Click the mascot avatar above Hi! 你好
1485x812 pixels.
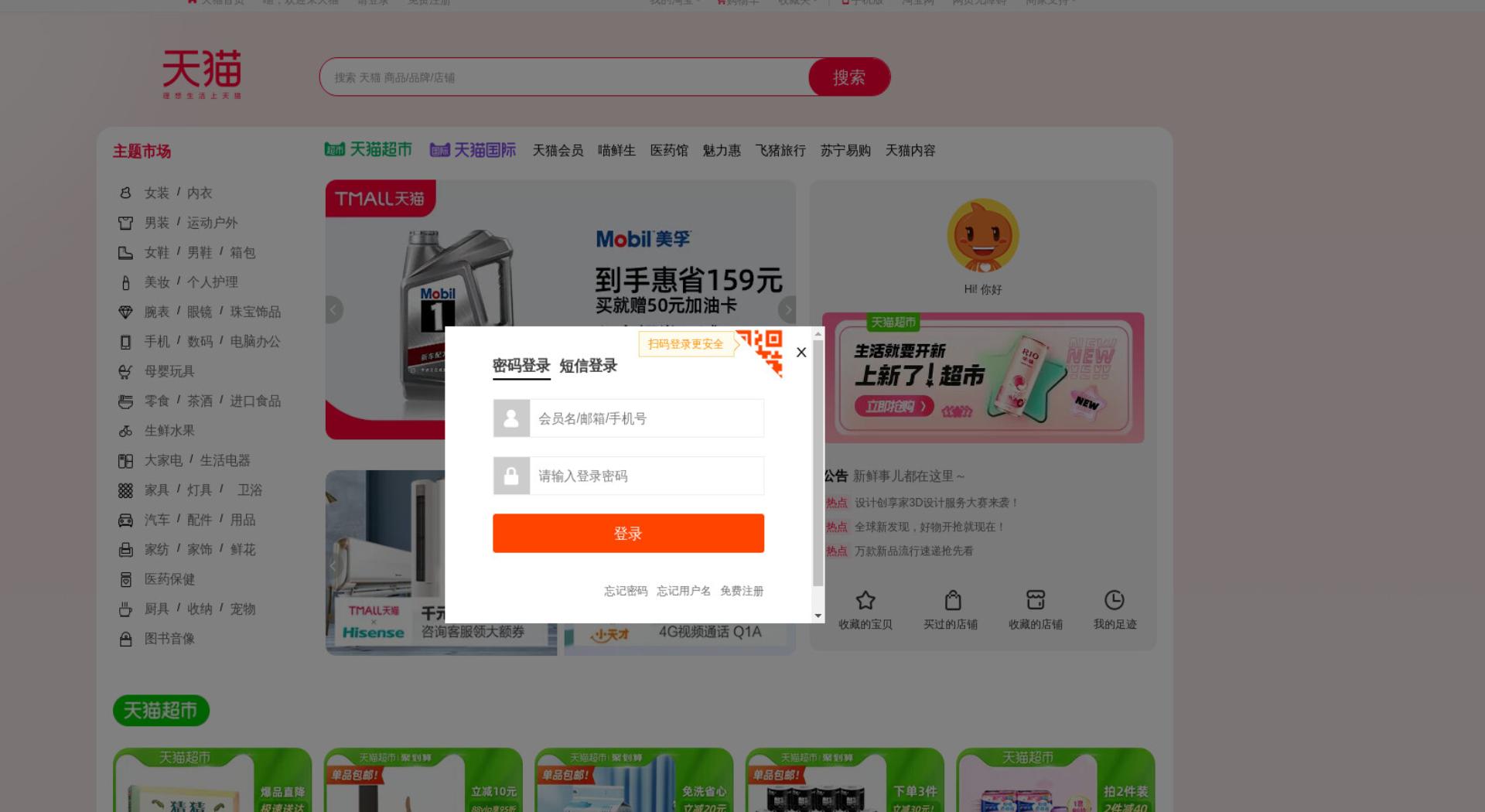(983, 236)
